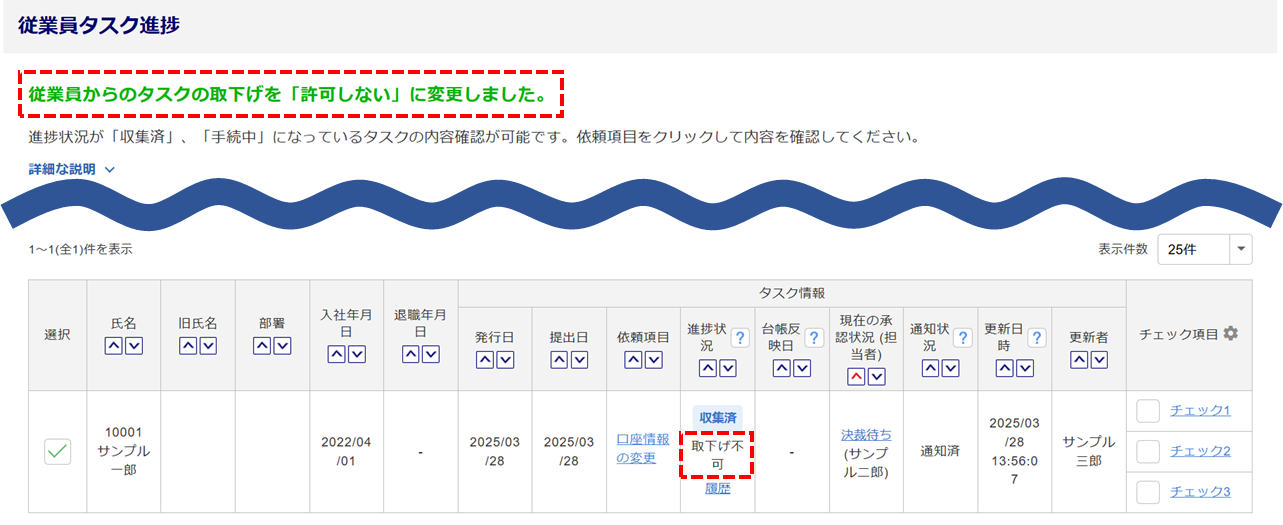The width and height of the screenshot is (1283, 525).
Task: Open the 口座情報の変更 request link
Action: pyautogui.click(x=643, y=448)
